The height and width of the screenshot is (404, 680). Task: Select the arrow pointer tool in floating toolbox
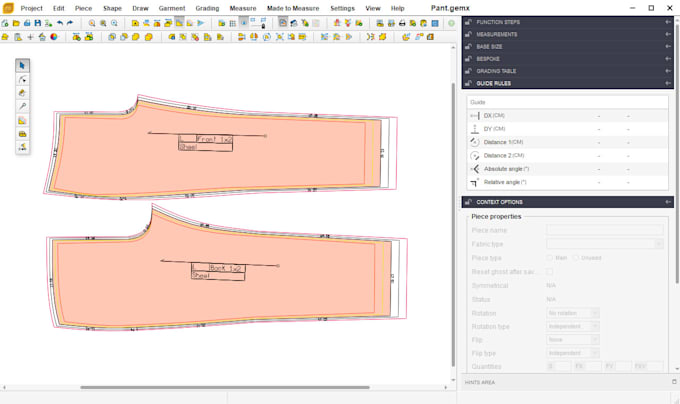click(x=23, y=64)
